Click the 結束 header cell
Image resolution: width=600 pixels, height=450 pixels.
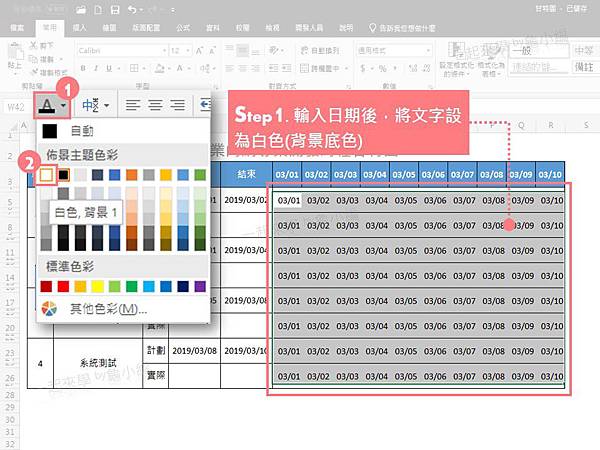(x=246, y=174)
